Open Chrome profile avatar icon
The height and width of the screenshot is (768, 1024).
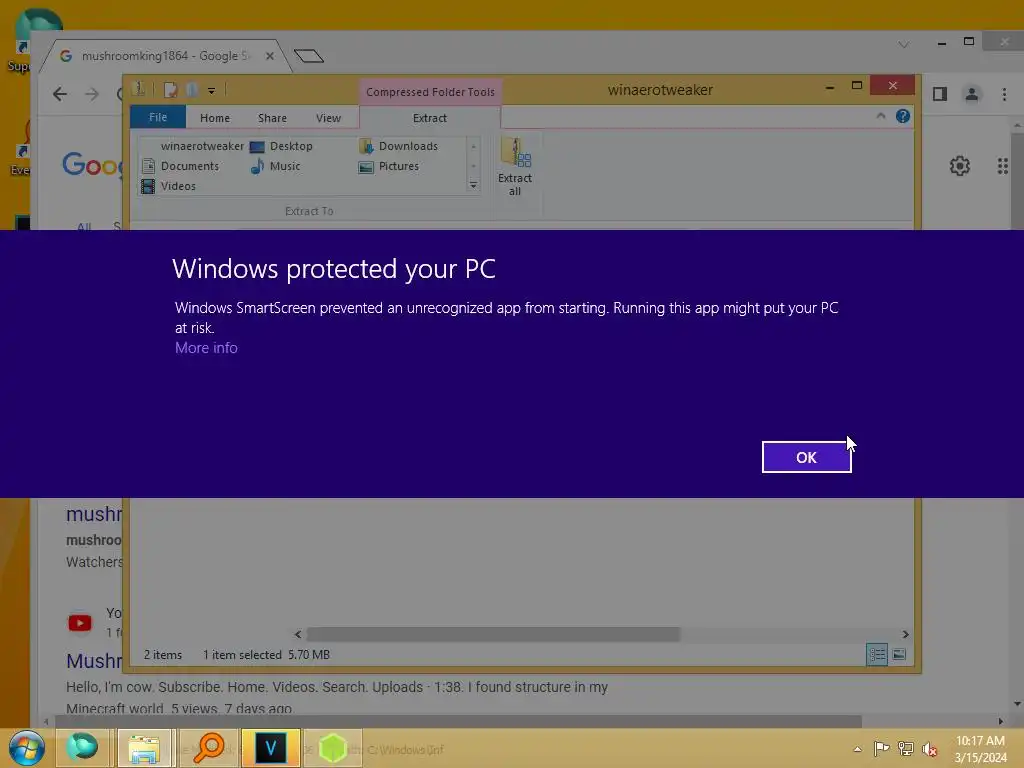972,94
